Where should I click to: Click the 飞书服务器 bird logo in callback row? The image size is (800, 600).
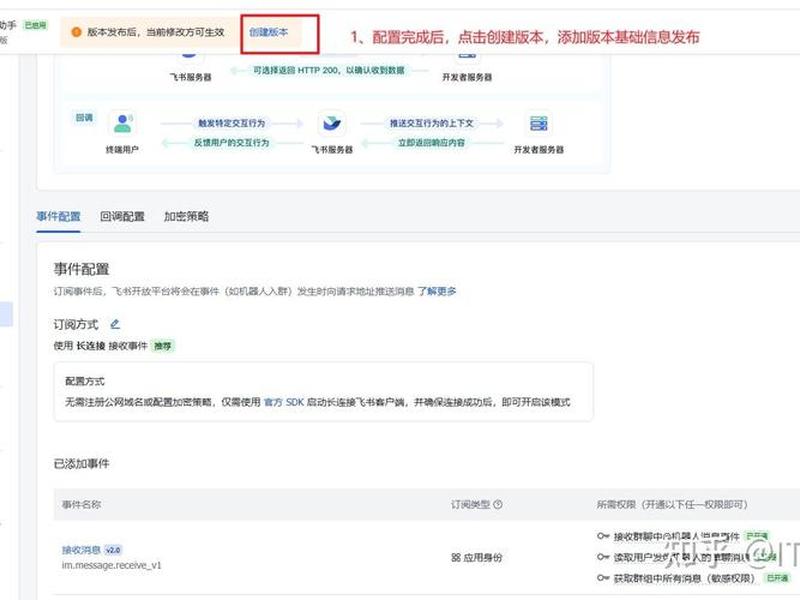point(332,123)
